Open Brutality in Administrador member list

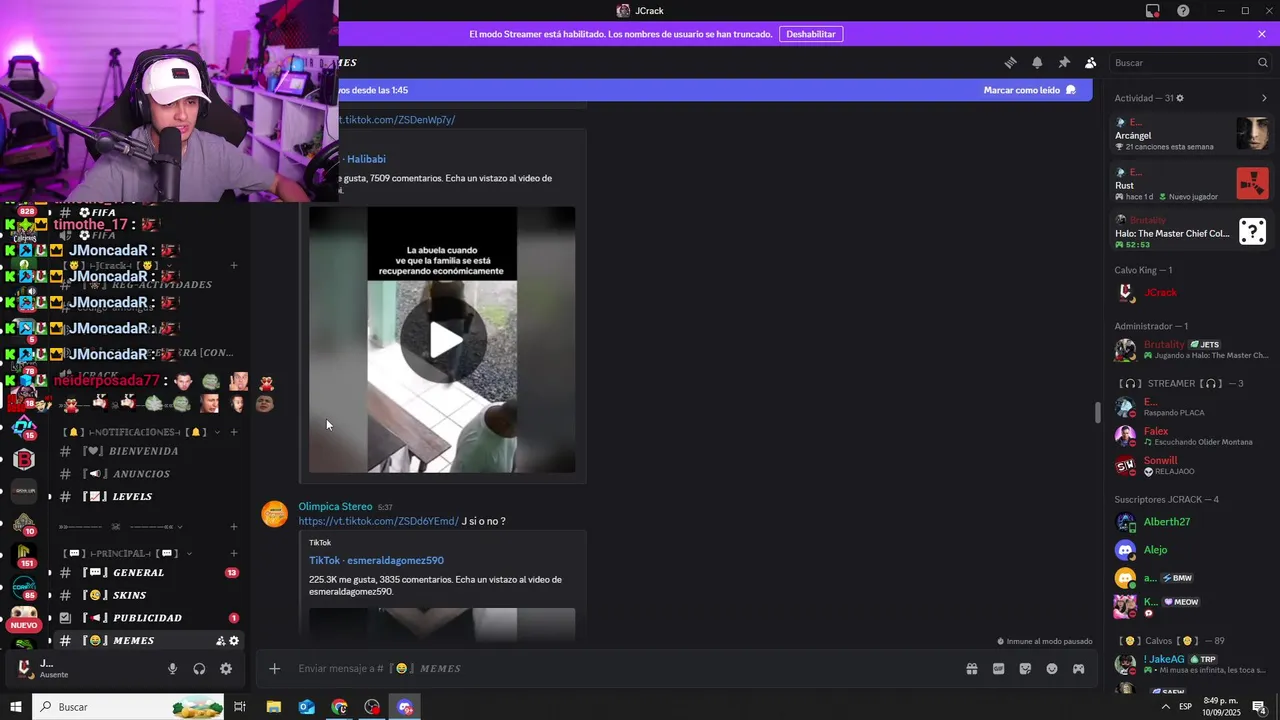(1190, 349)
